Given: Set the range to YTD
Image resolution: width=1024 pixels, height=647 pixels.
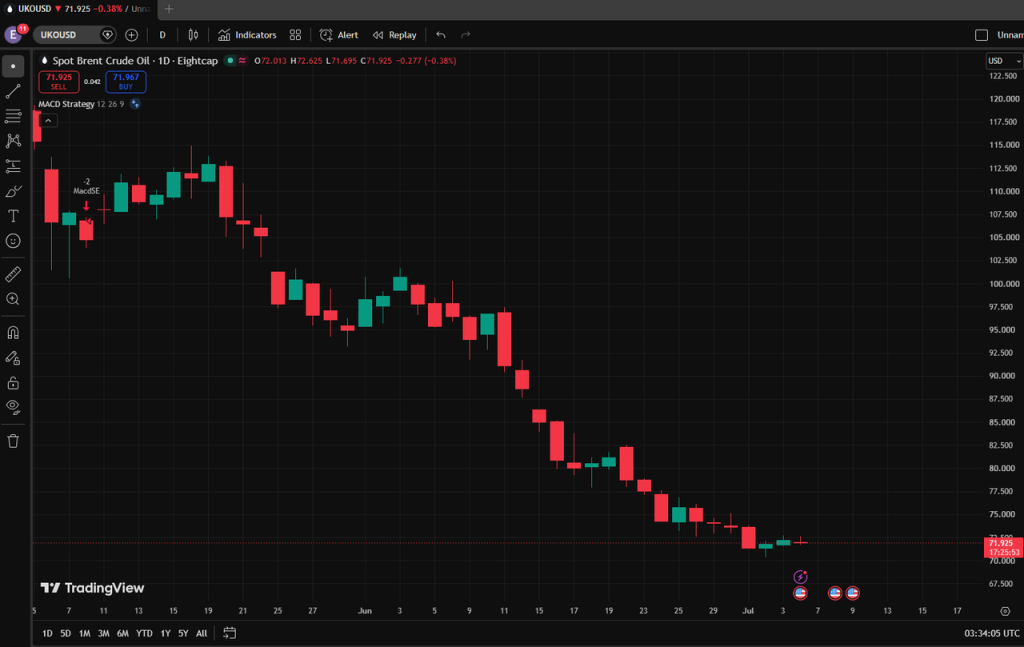Looking at the screenshot, I should coord(144,633).
